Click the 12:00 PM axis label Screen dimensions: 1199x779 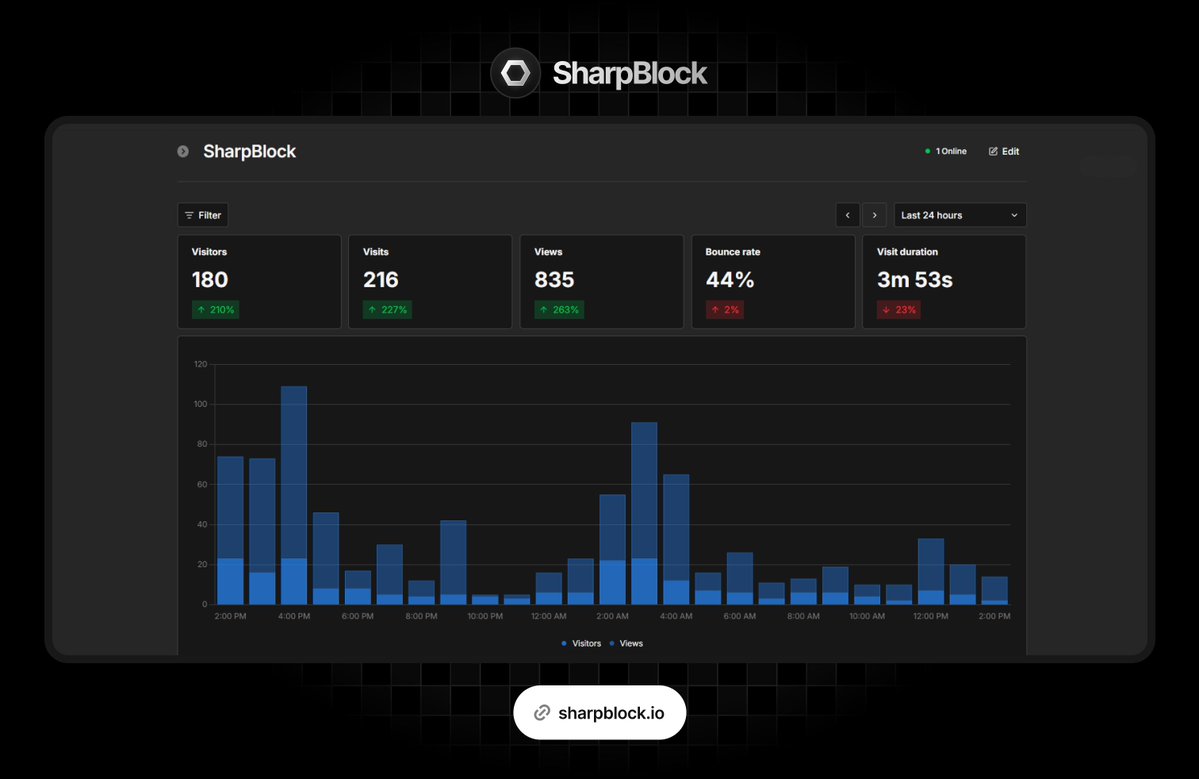(931, 616)
